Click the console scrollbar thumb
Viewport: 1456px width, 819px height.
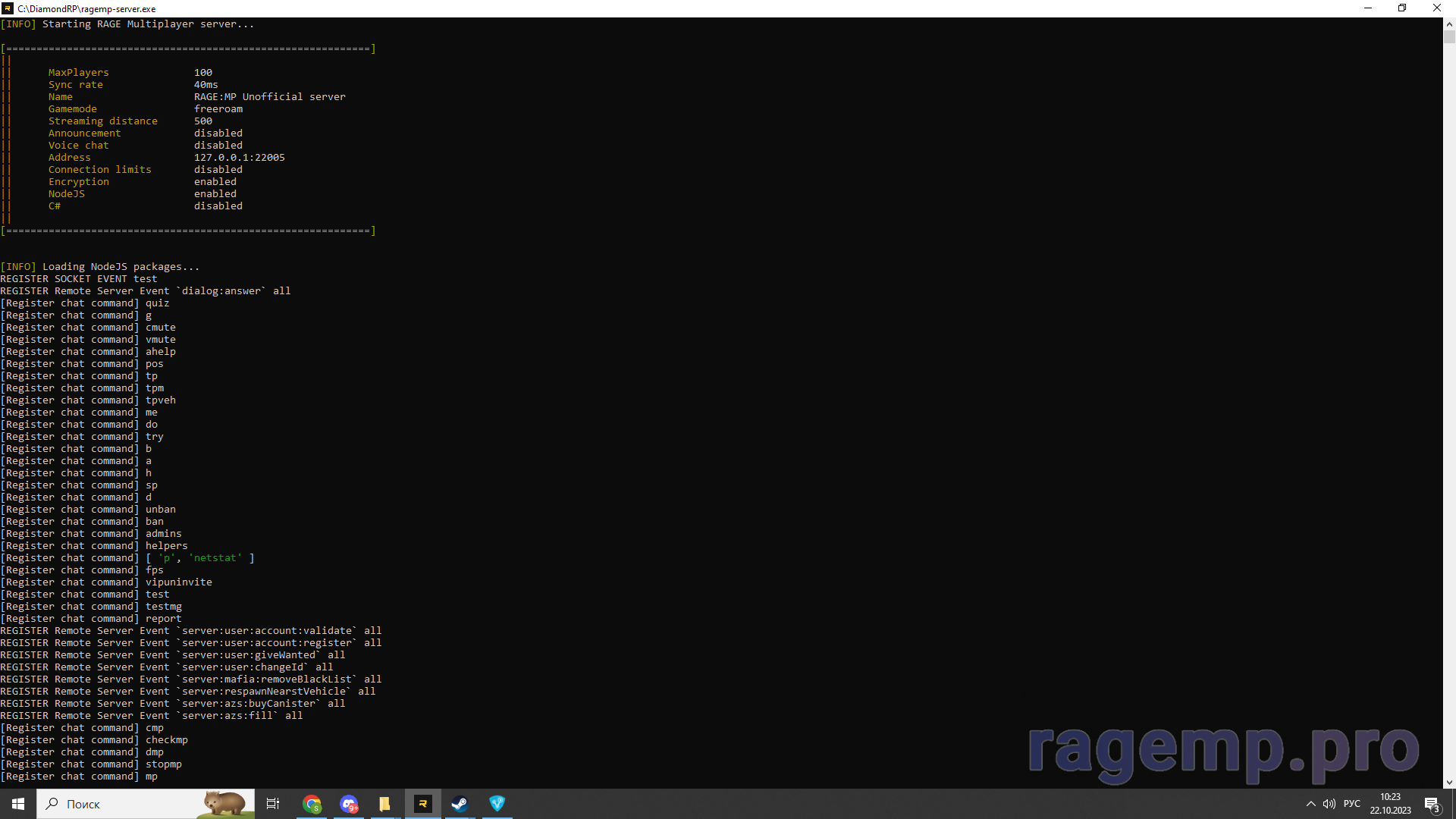click(1449, 37)
